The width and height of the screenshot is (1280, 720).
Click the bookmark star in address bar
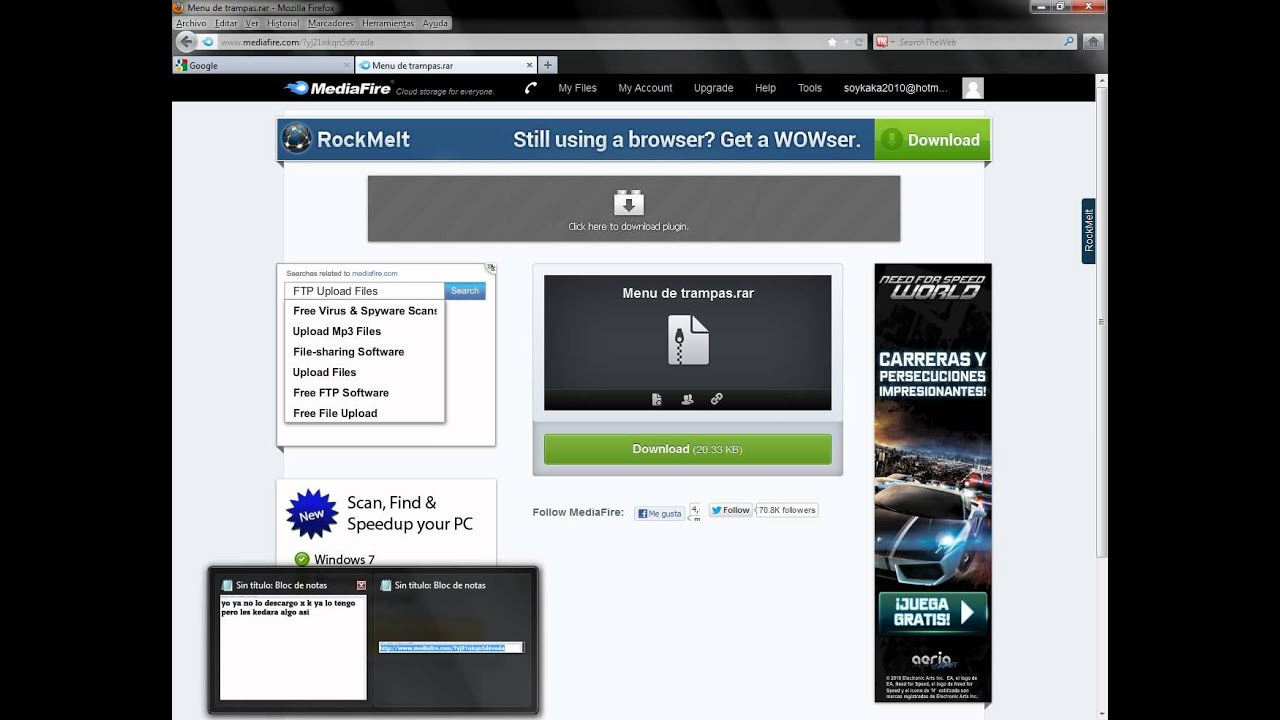[832, 42]
